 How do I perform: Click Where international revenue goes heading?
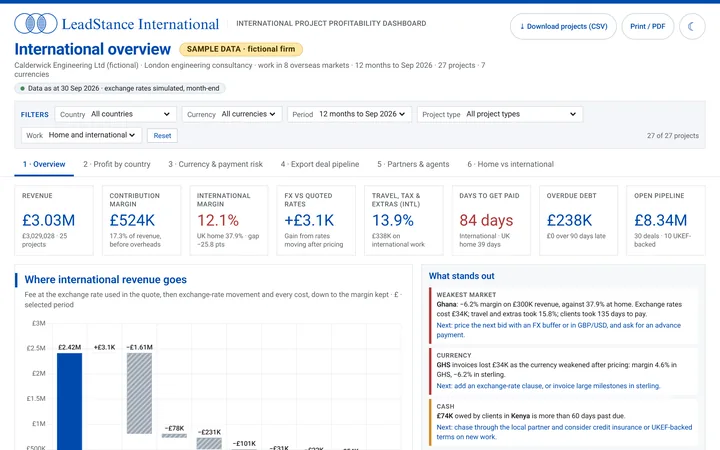(x=106, y=280)
